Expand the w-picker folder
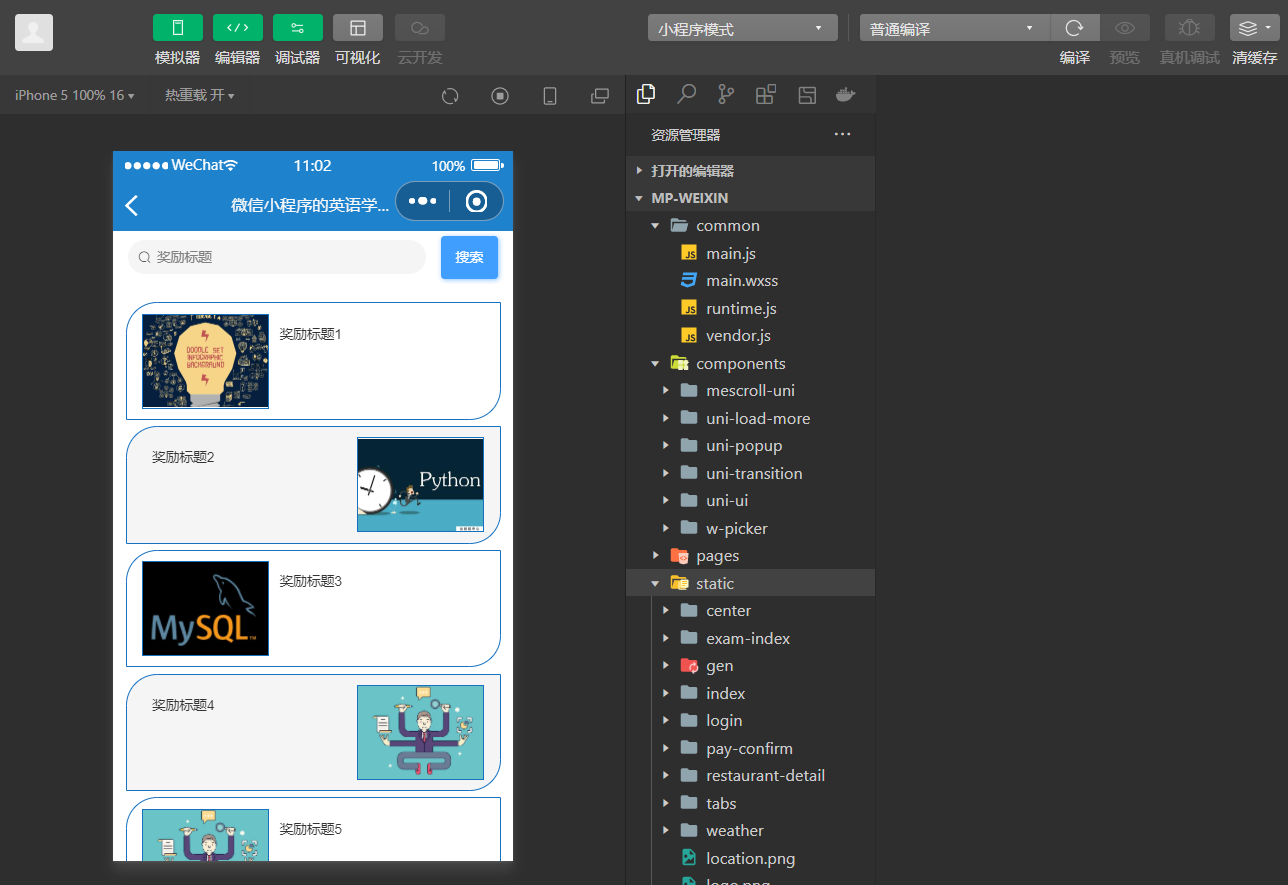Screen dimensions: 1288x885 pos(750,528)
